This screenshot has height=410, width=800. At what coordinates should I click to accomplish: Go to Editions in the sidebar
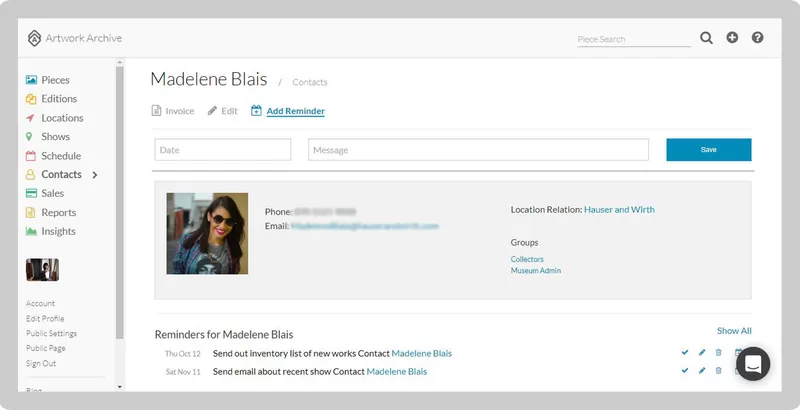coord(59,99)
